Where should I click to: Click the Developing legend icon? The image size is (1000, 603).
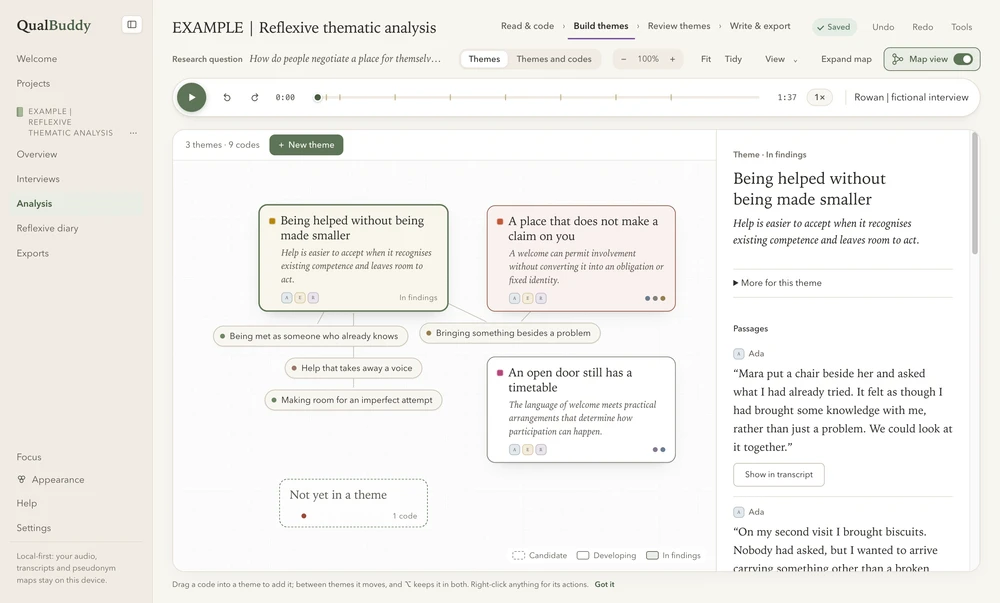583,556
